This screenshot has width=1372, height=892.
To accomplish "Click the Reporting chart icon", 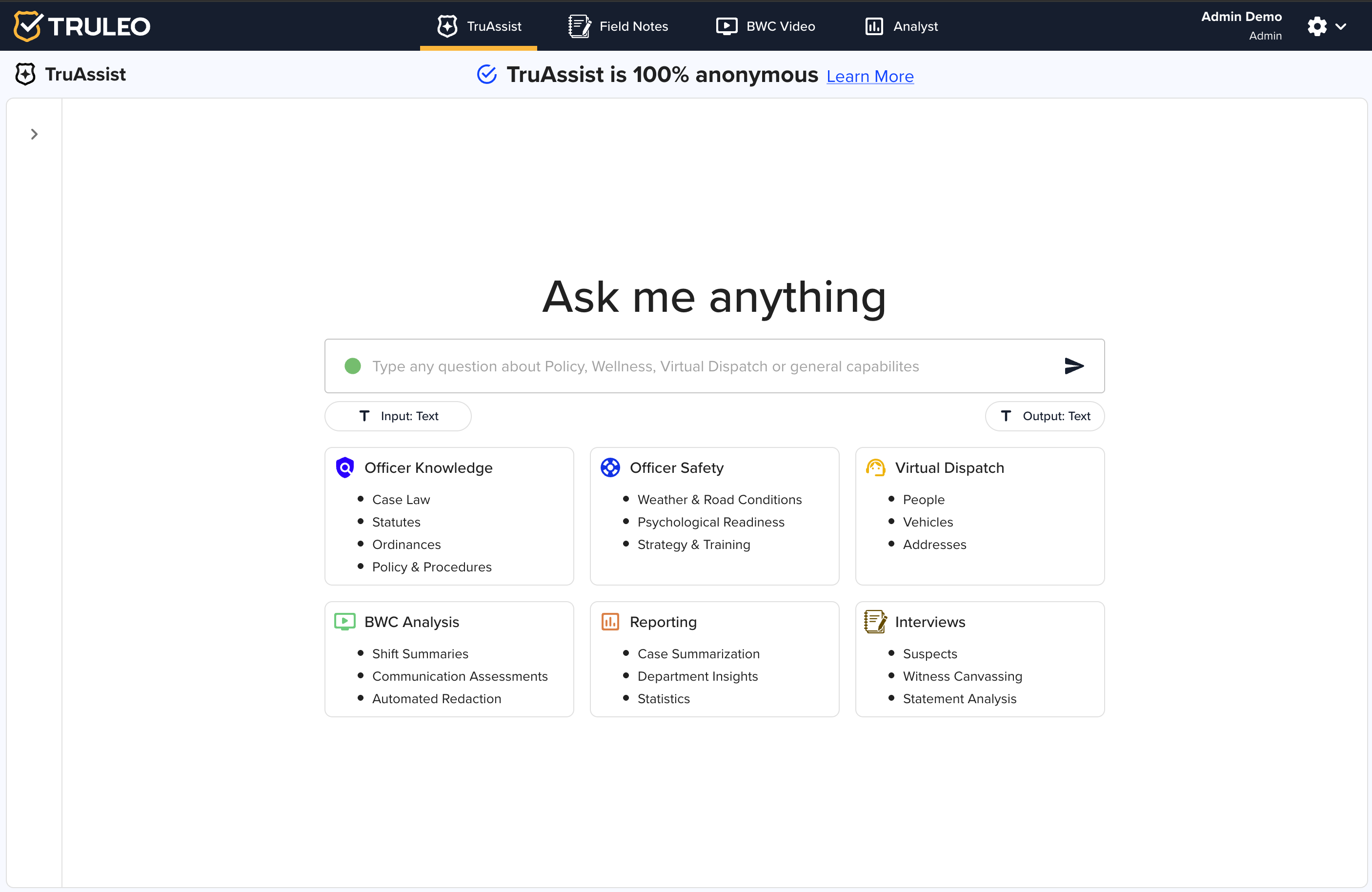I will 610,622.
